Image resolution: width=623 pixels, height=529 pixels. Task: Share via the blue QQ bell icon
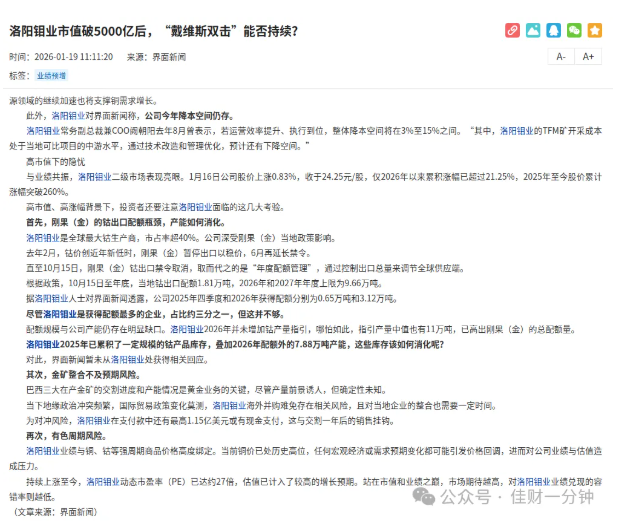553,31
